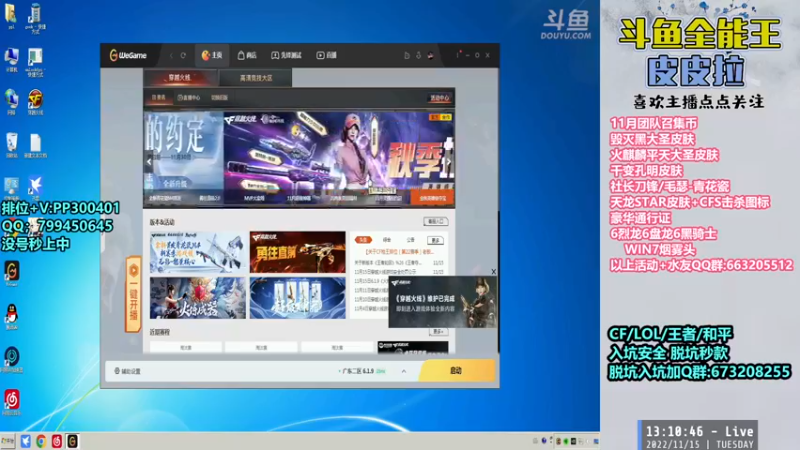Open the 勇往直前 activity card

tap(297, 252)
